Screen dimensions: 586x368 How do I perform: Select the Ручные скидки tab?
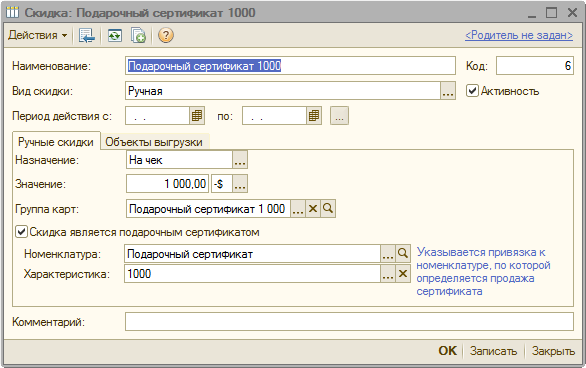pos(56,142)
